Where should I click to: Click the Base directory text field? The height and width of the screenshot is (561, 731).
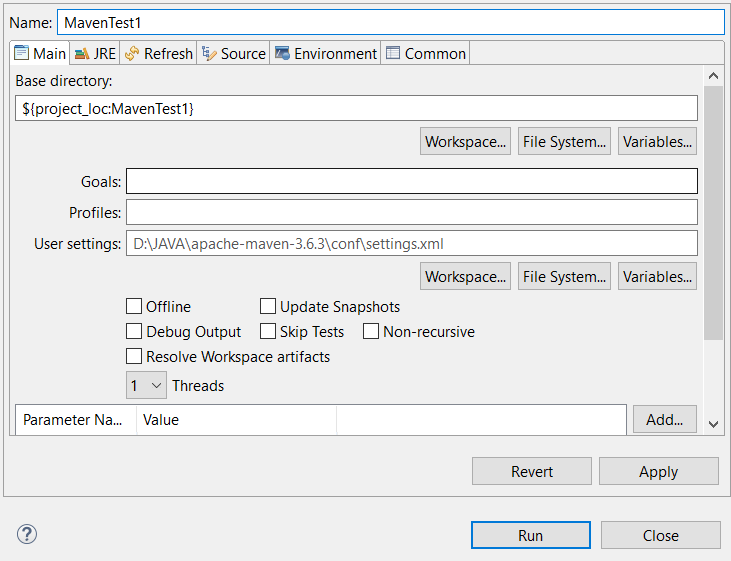point(356,108)
